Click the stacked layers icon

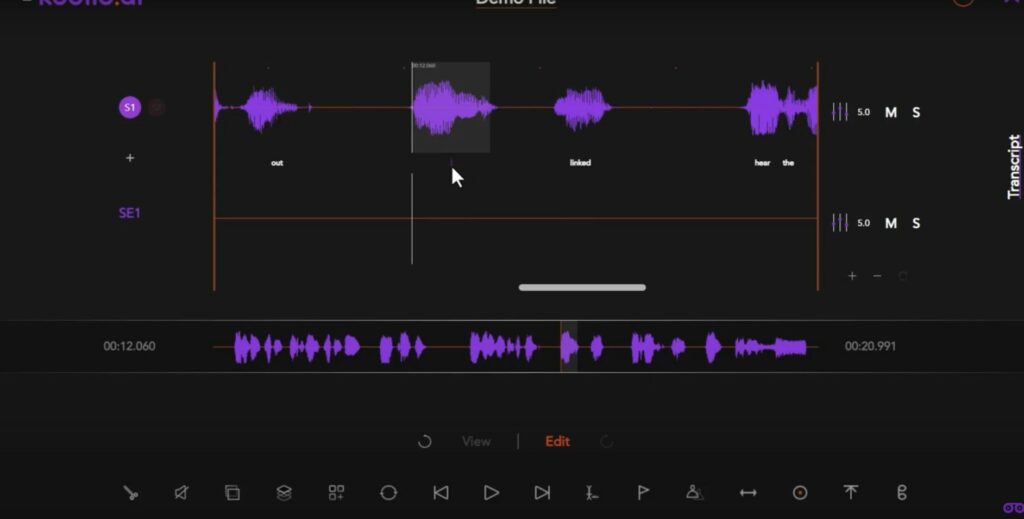284,492
